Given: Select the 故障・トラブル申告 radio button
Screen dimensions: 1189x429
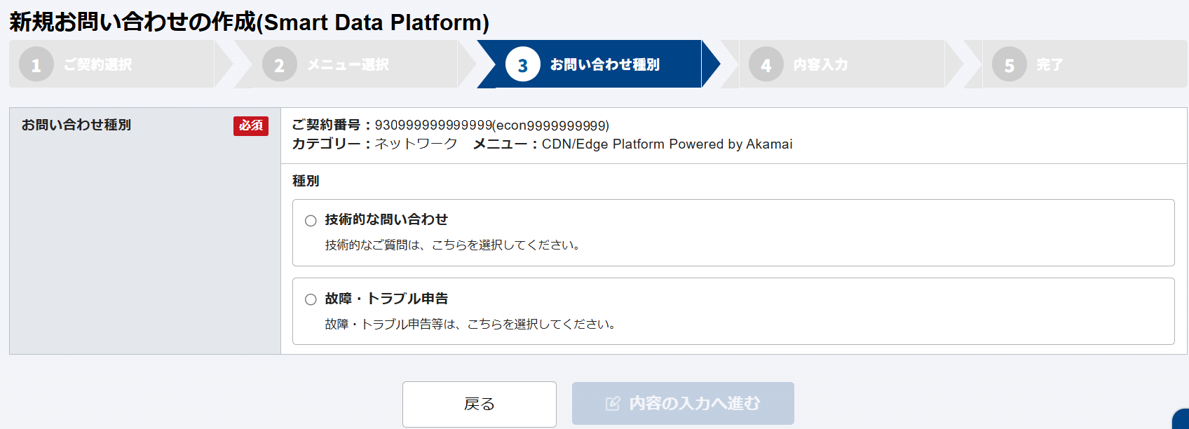Looking at the screenshot, I should (x=311, y=299).
